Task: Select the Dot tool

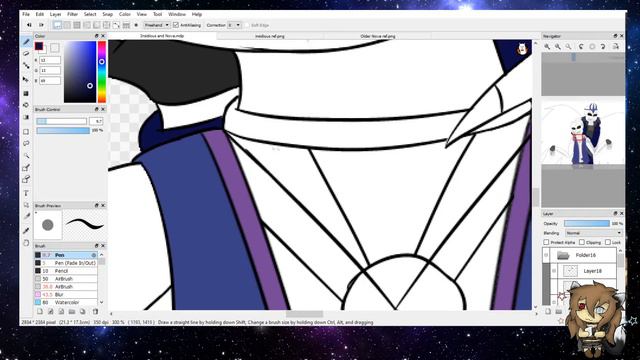Action: [x=26, y=66]
